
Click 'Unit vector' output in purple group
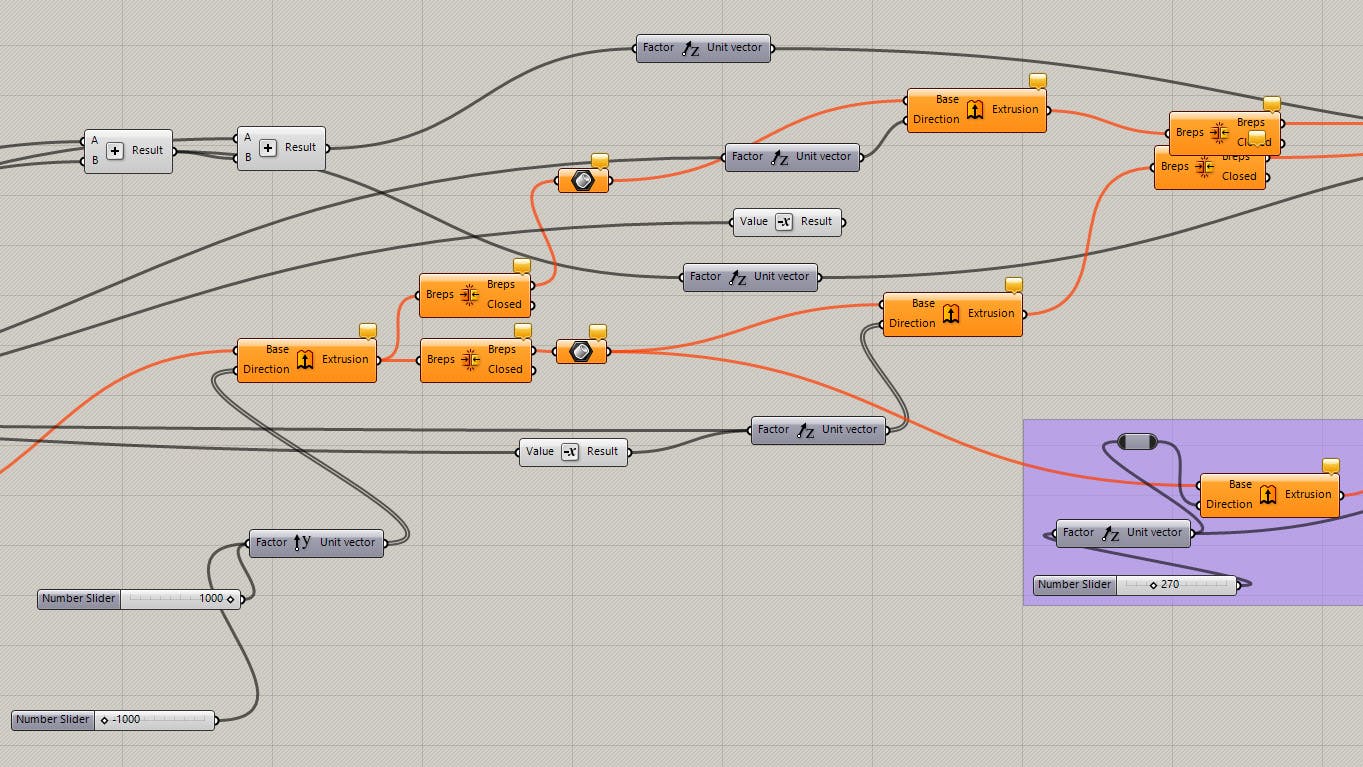pos(1154,533)
